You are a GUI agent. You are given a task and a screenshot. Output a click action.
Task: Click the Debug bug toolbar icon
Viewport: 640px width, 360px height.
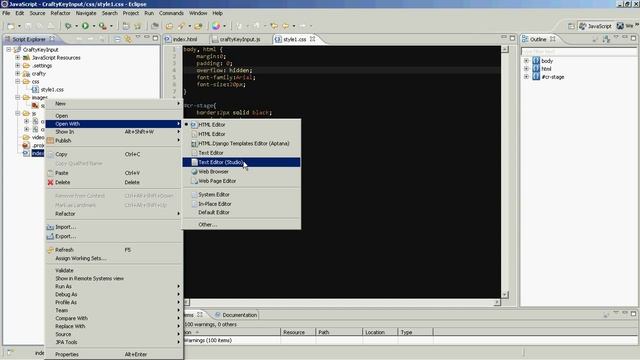click(x=68, y=26)
